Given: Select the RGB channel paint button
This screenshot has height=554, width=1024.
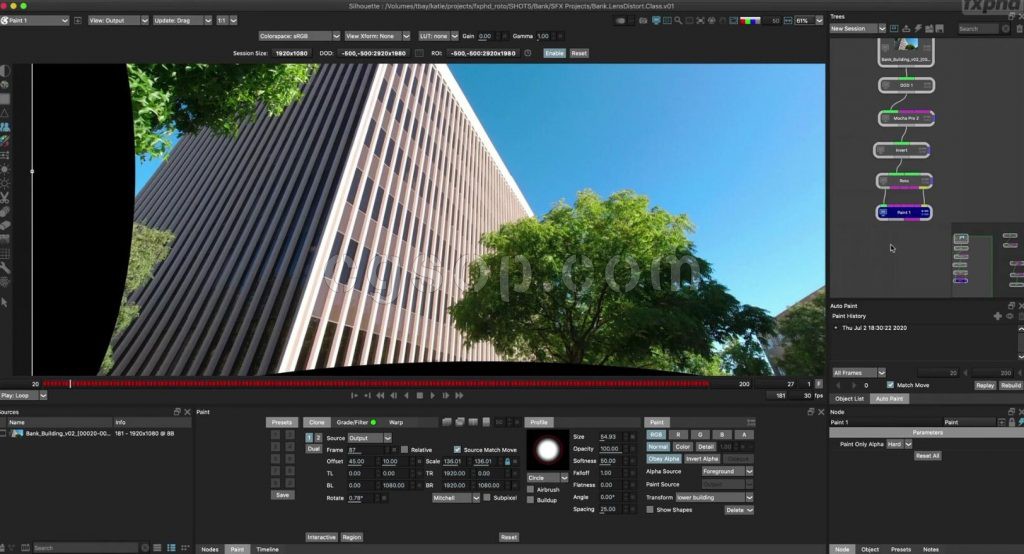Looking at the screenshot, I should click(x=656, y=434).
